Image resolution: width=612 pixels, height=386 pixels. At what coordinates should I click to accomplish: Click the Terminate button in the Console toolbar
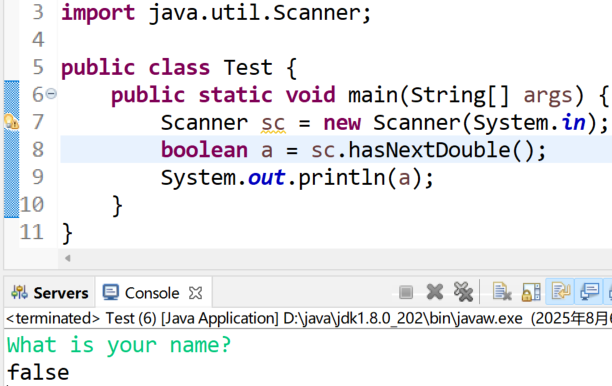tap(406, 292)
